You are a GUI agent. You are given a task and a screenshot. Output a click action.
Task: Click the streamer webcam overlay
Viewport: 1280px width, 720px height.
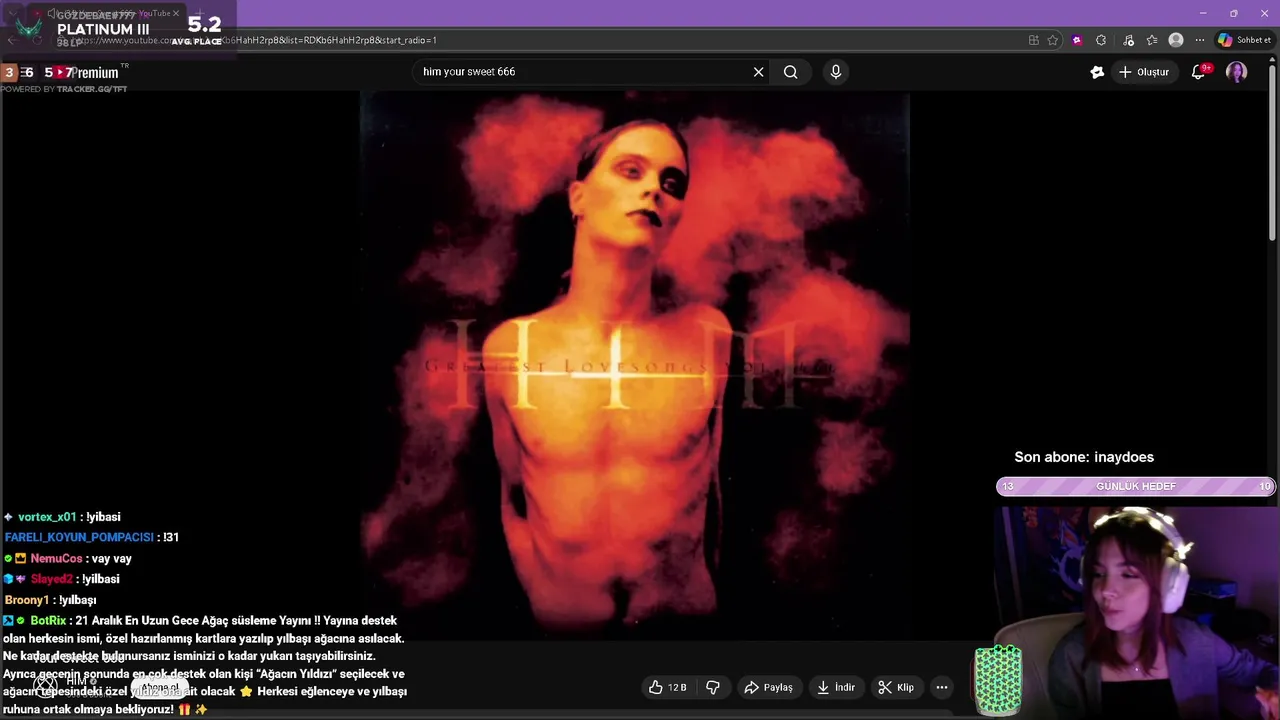coord(1138,612)
